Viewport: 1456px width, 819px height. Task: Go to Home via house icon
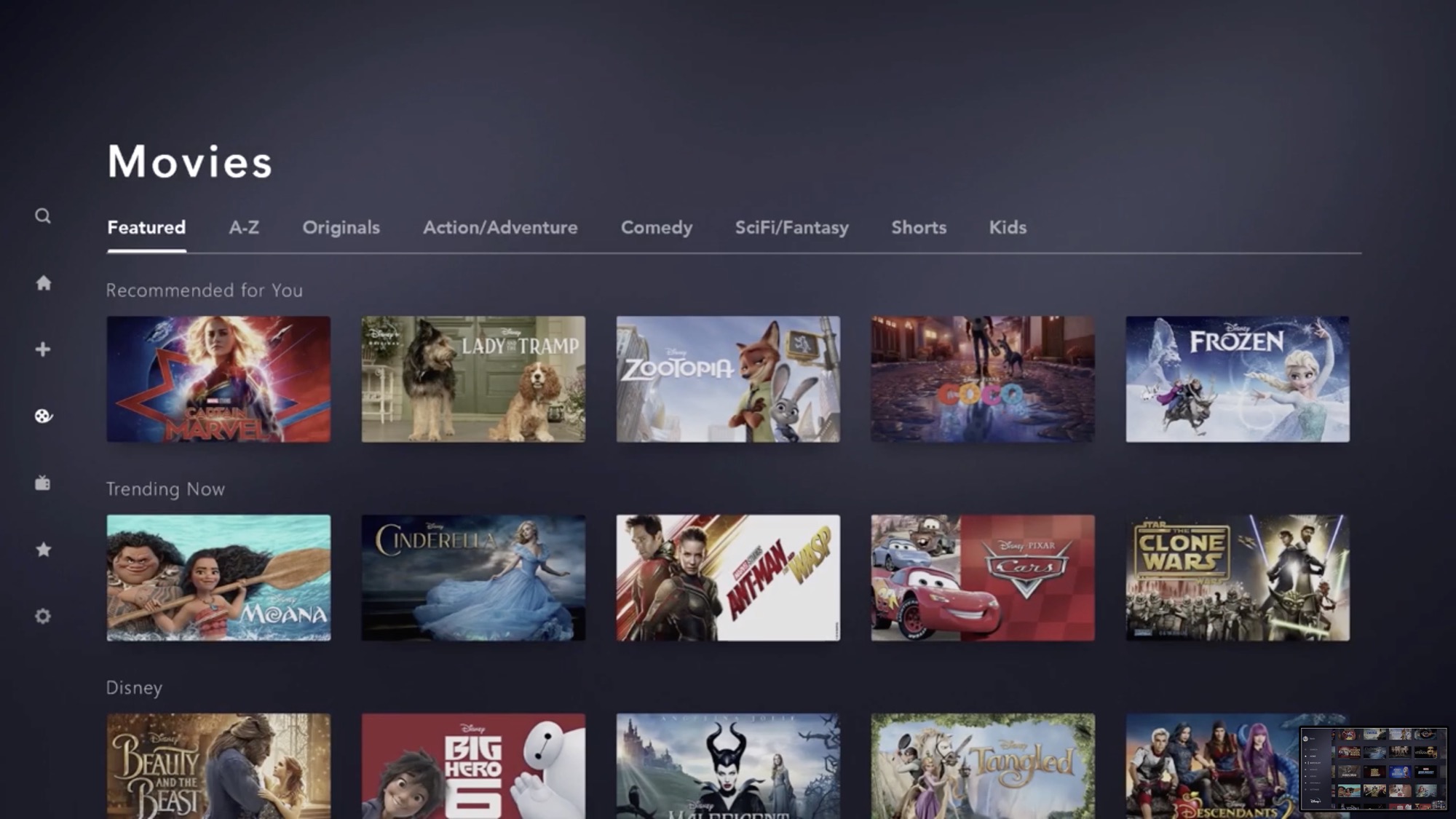tap(44, 282)
